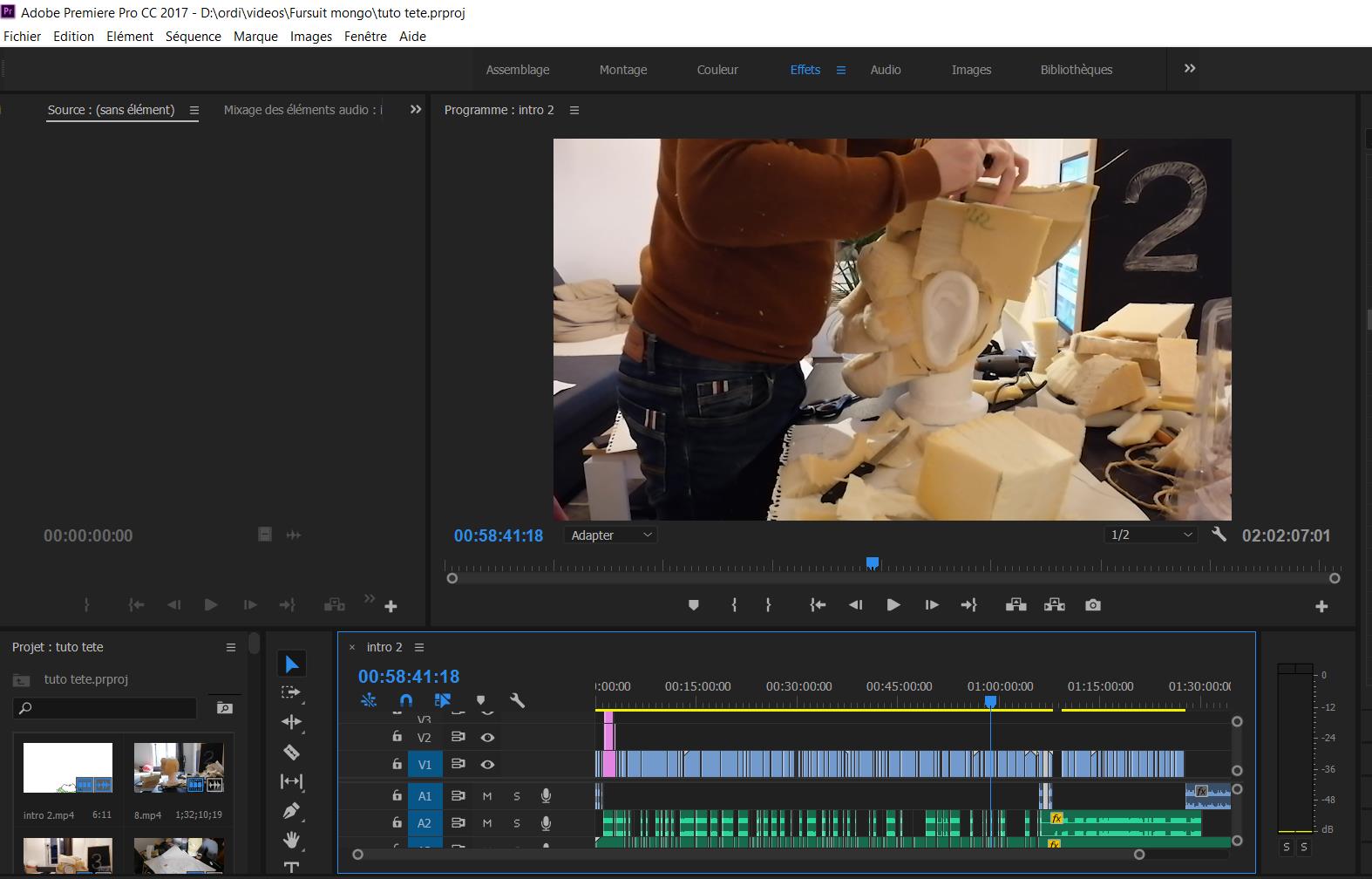Screen dimensions: 1372x879
Task: Solo audio track A2
Action: 516,823
